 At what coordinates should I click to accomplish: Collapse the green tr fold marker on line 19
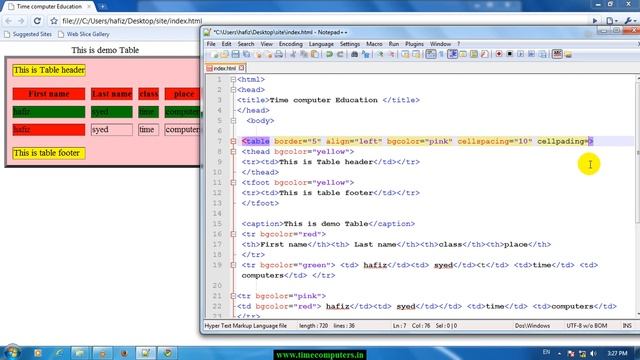click(233, 265)
